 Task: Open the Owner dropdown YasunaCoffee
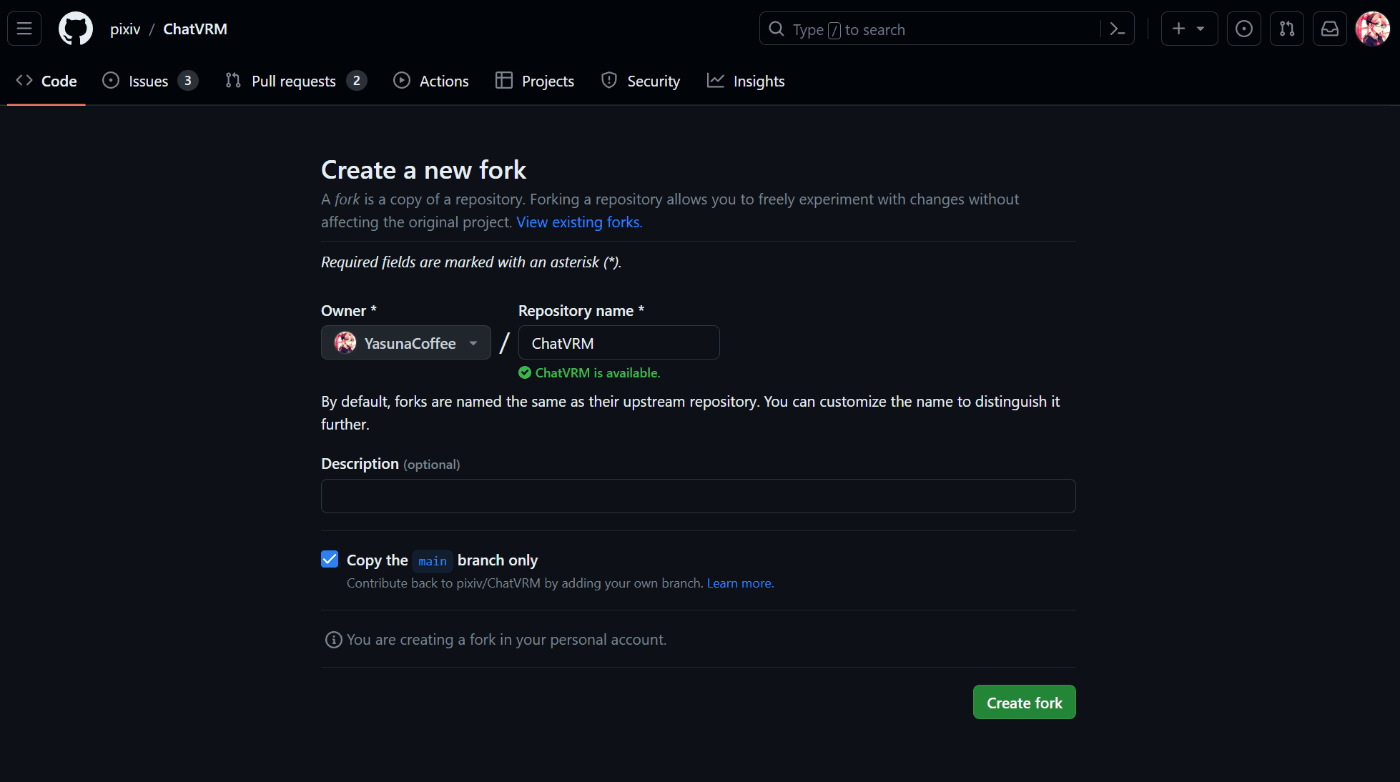click(406, 343)
